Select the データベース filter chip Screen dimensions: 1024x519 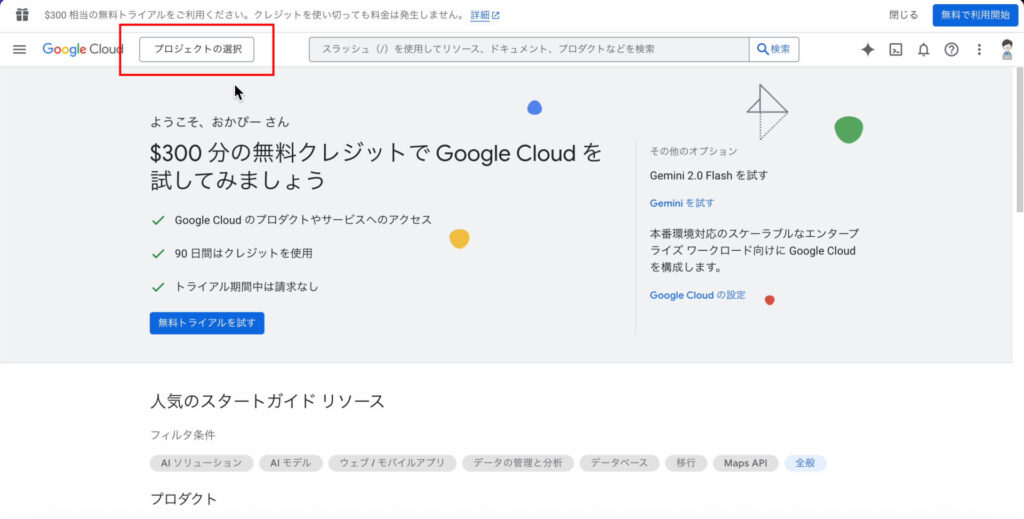pos(619,463)
